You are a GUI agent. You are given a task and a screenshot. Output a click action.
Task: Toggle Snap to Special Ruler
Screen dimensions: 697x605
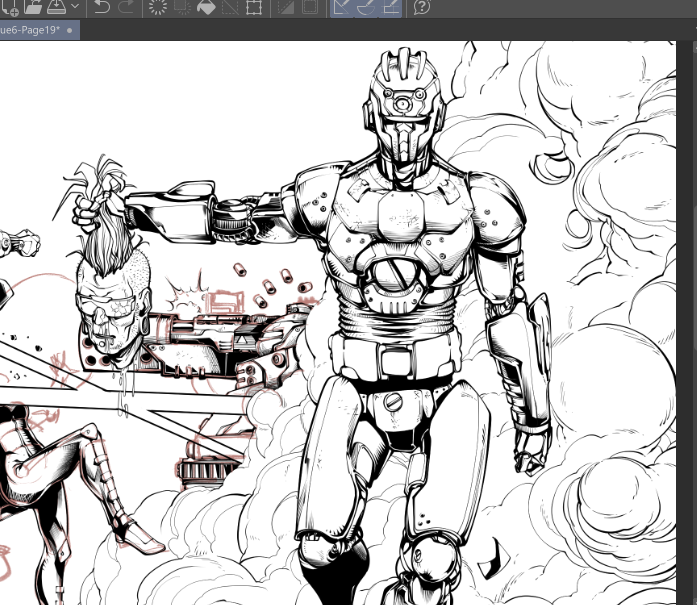366,7
